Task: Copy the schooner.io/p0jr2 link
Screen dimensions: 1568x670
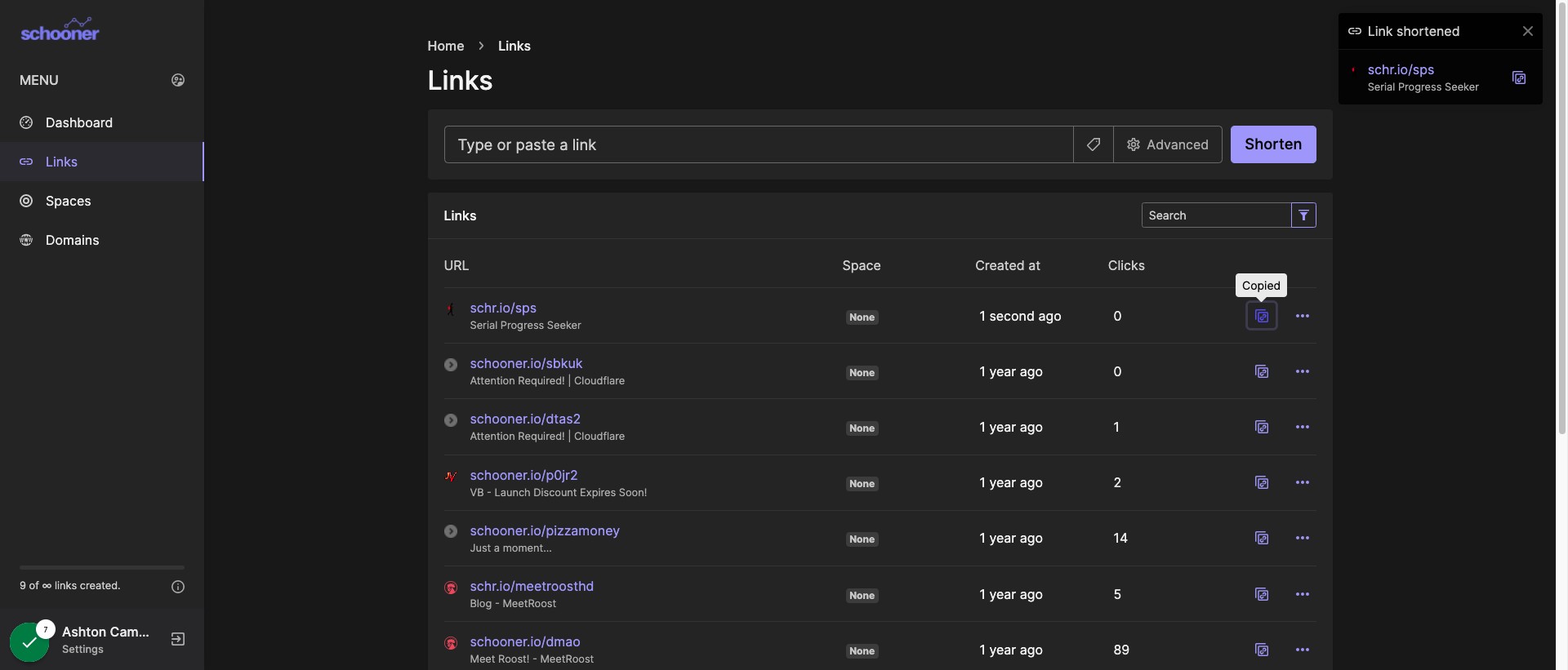Action: tap(1262, 482)
